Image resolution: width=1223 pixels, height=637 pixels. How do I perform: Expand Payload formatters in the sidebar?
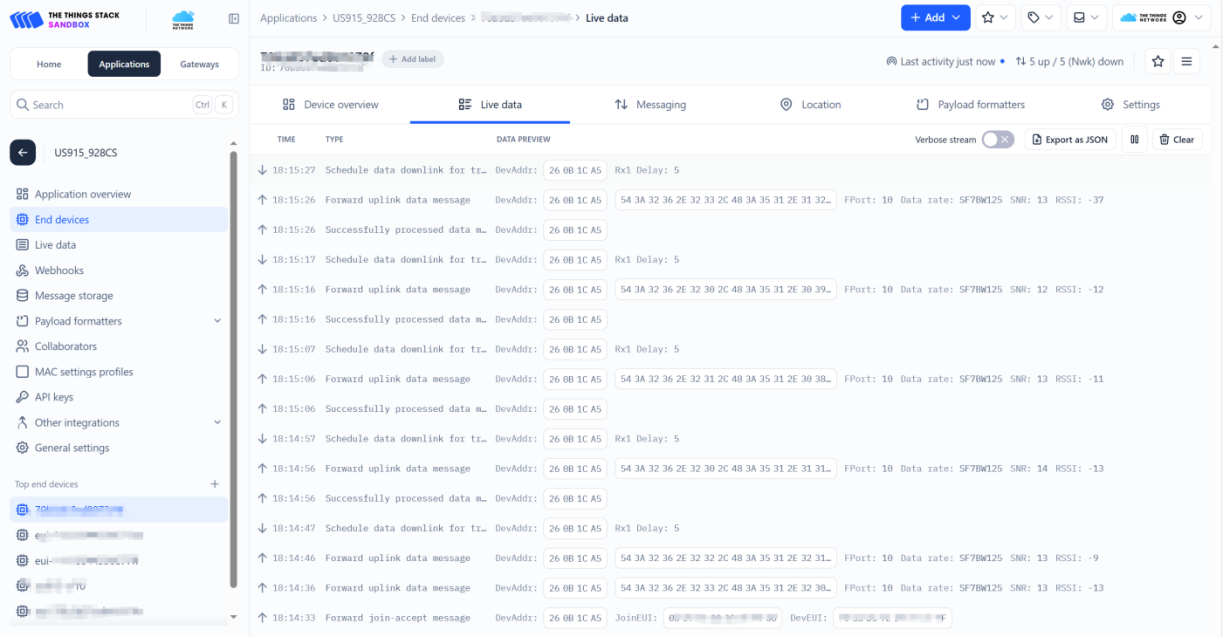(x=119, y=321)
